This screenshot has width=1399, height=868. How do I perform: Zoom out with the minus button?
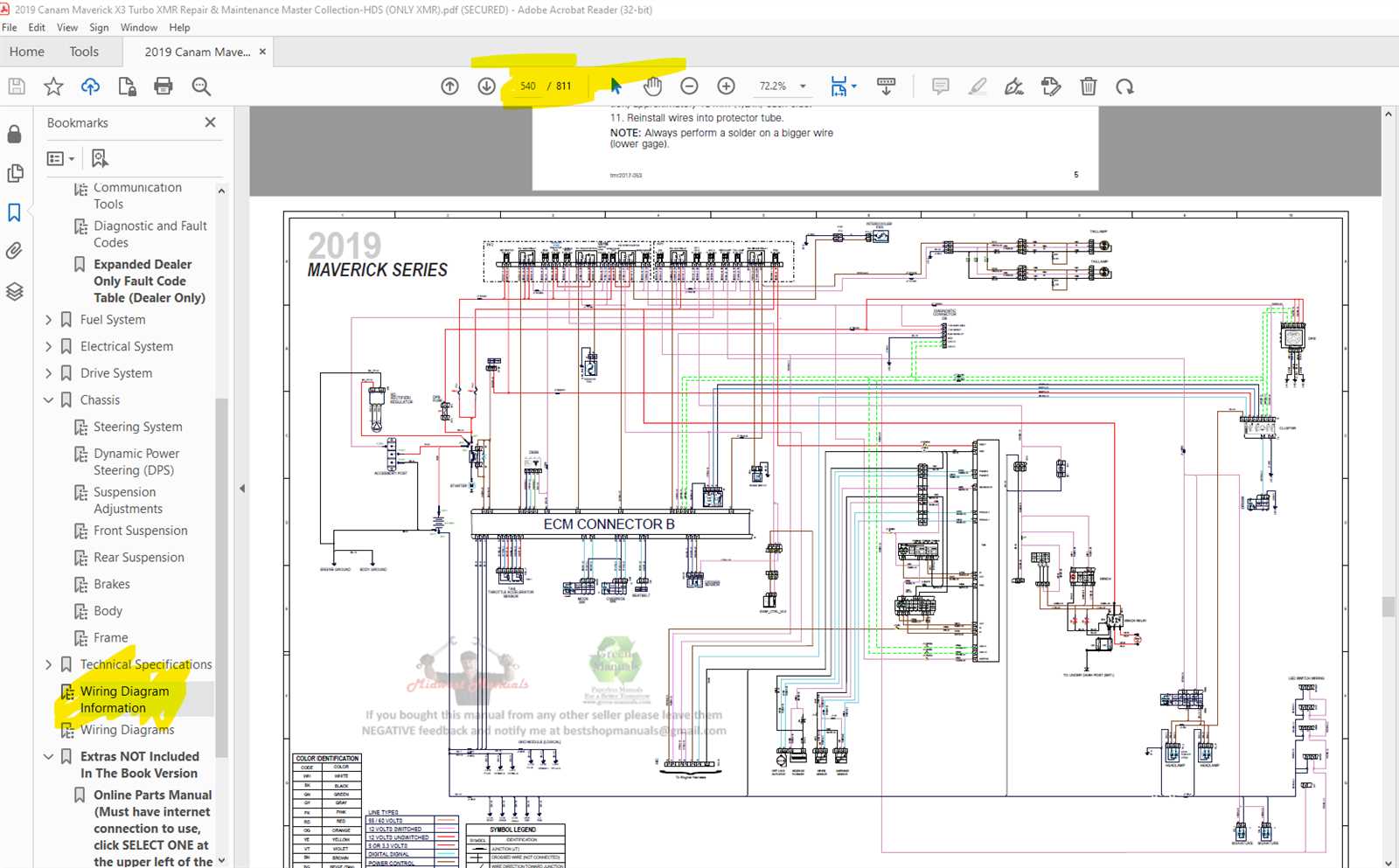pyautogui.click(x=689, y=86)
